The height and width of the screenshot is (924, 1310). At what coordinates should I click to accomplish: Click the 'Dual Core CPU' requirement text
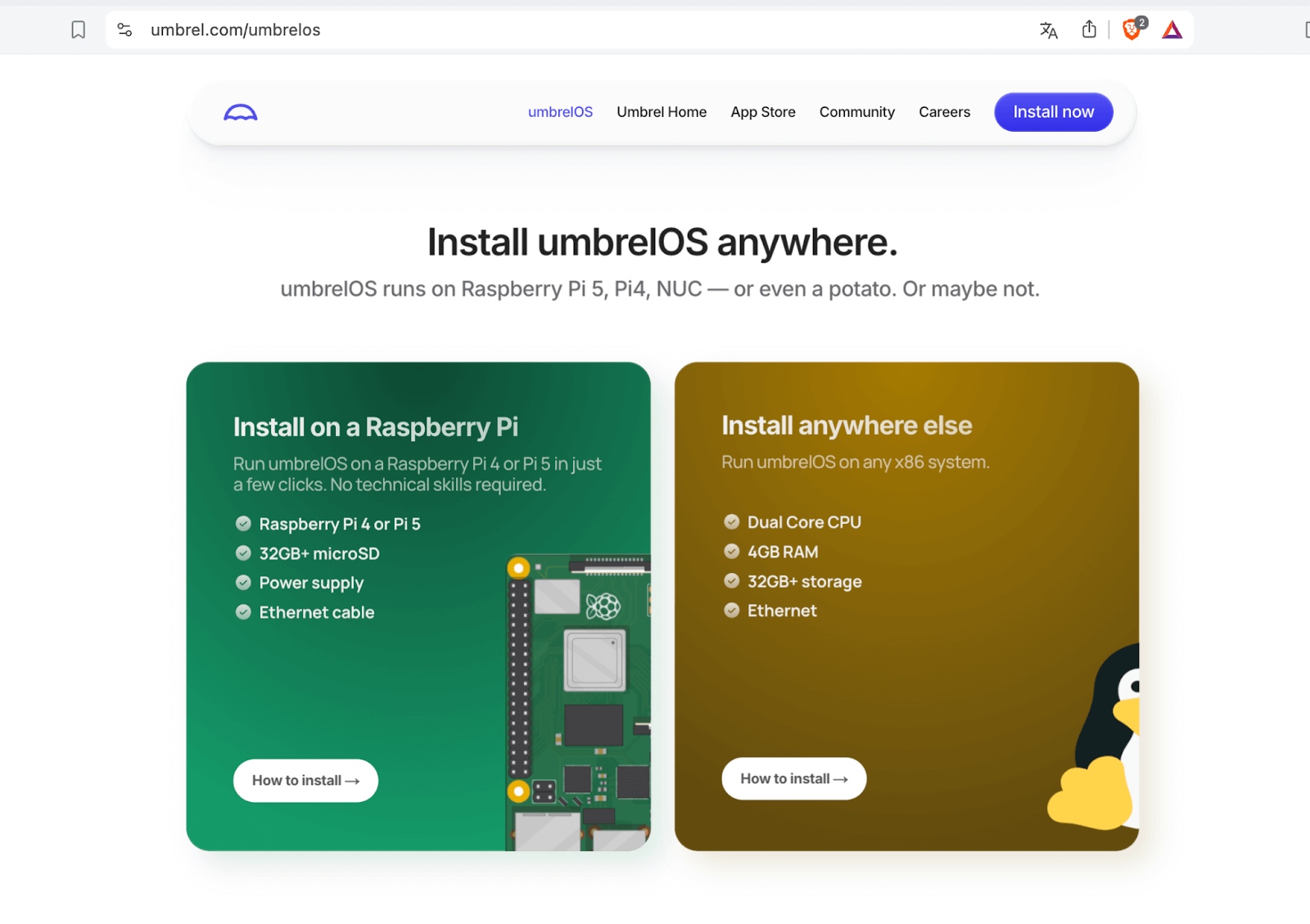coord(804,522)
